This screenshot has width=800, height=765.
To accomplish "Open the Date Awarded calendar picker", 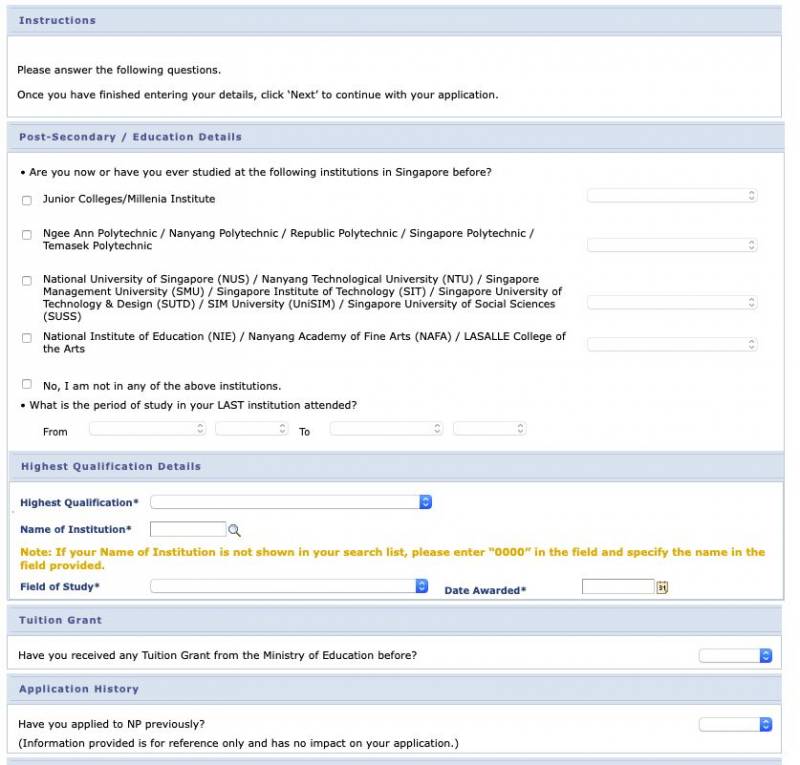I will click(662, 587).
